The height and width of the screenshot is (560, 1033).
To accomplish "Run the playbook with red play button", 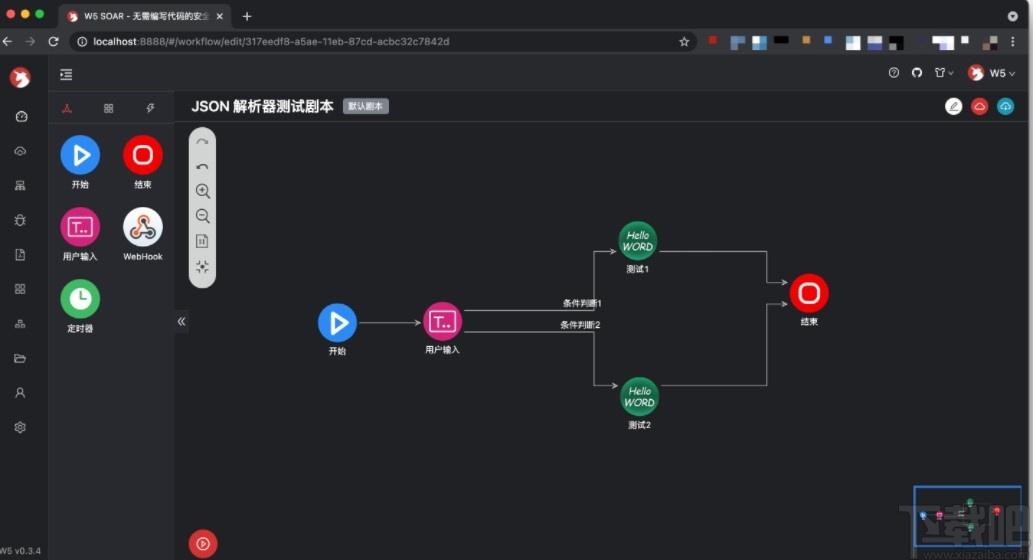I will point(203,544).
